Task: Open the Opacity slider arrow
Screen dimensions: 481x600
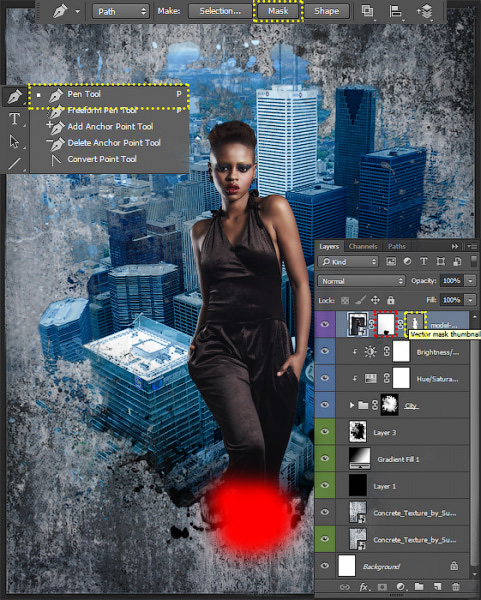Action: click(470, 281)
